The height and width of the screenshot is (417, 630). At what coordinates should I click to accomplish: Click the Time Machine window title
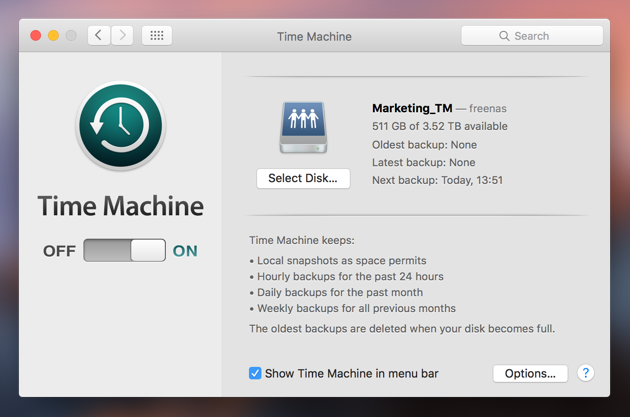pos(314,37)
